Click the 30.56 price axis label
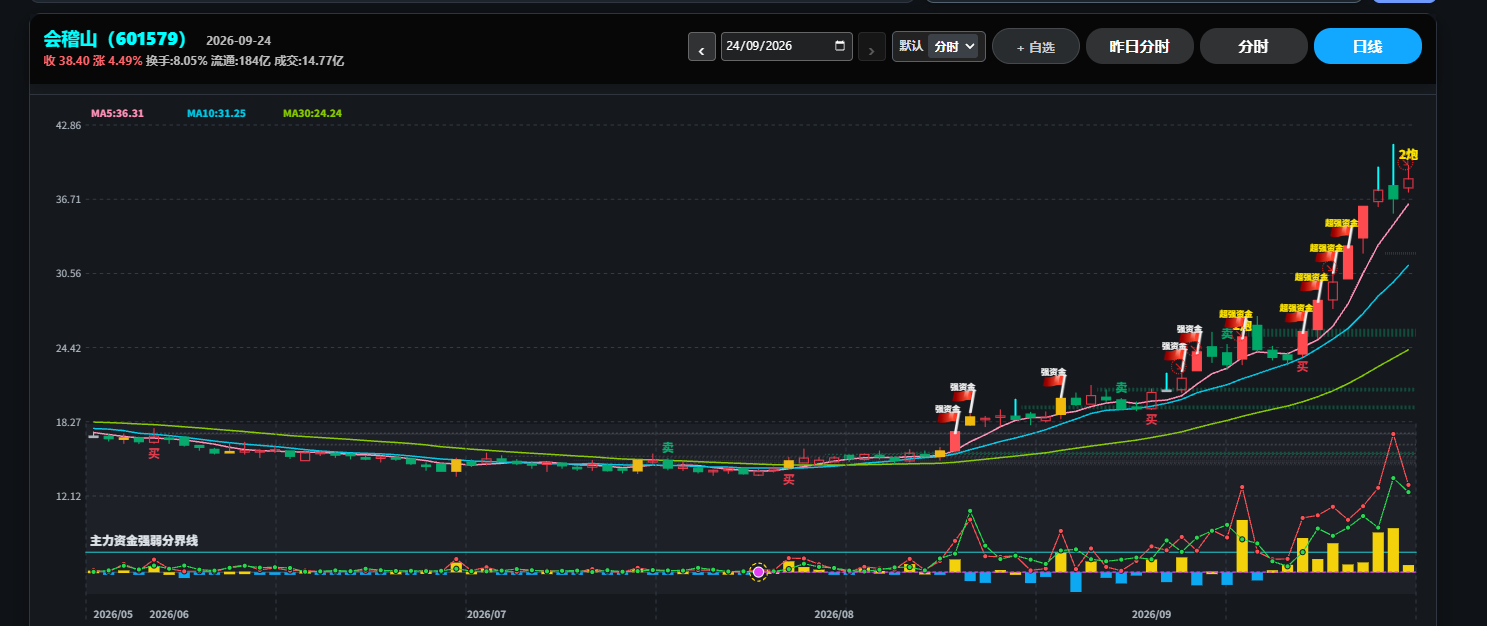This screenshot has height=626, width=1487. 69,274
